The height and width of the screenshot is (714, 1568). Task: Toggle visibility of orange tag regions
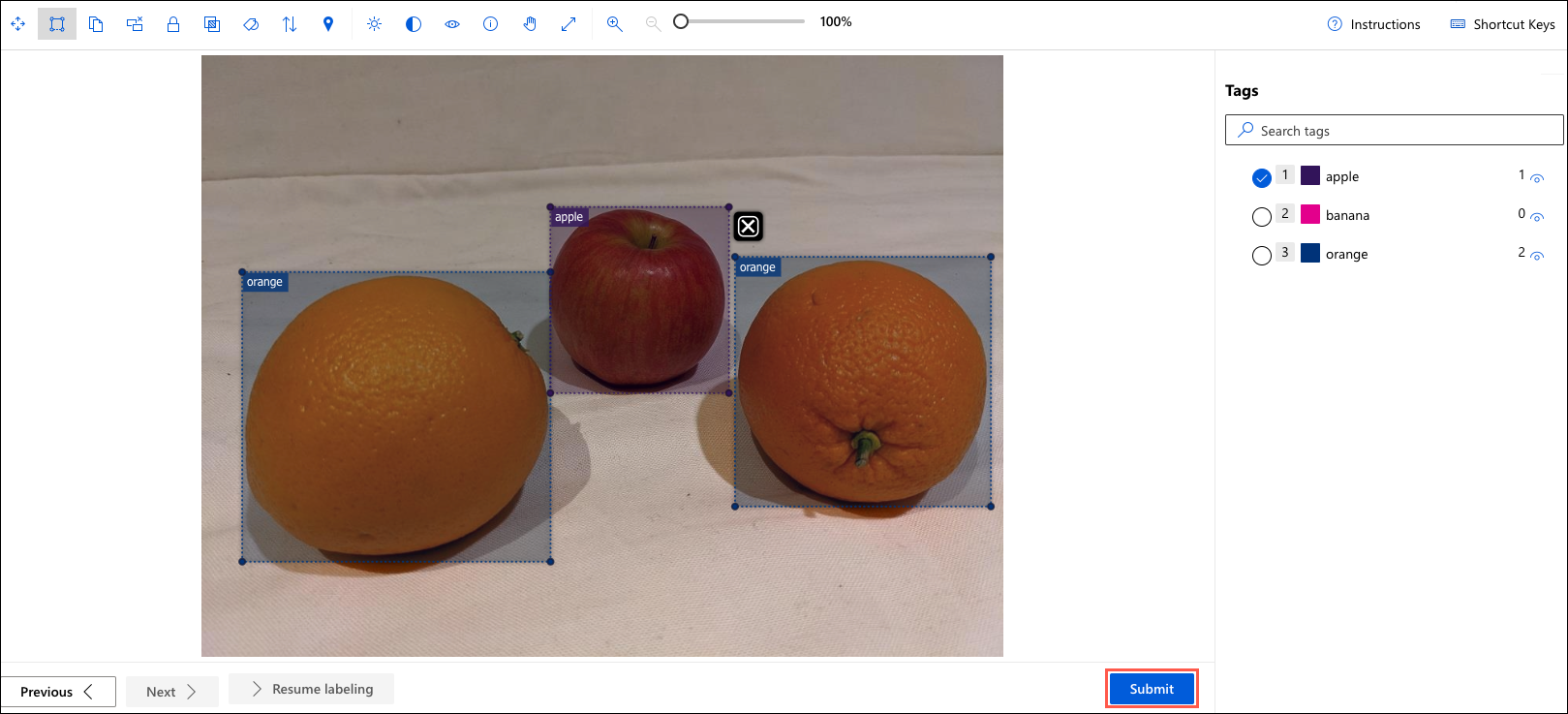coord(1537,256)
